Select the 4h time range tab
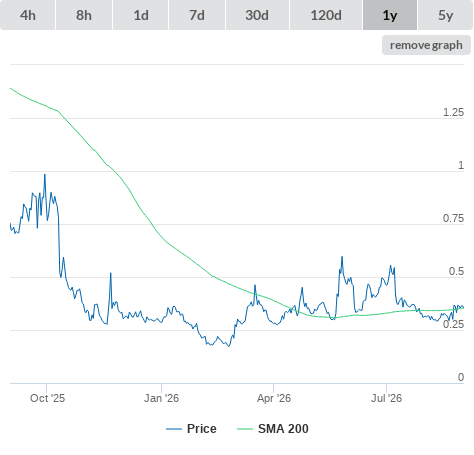 [28, 15]
